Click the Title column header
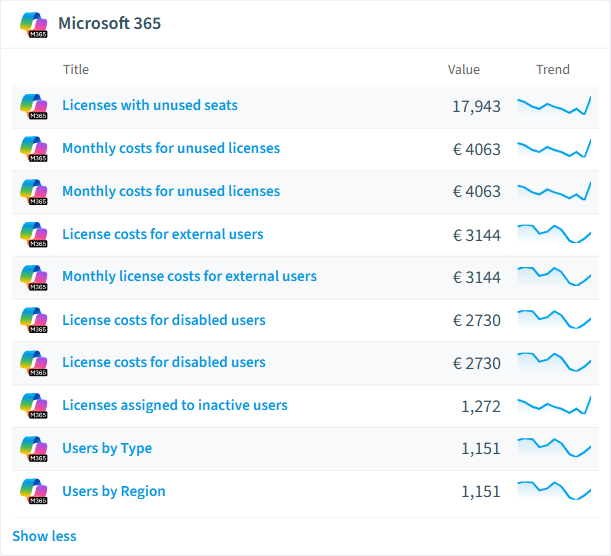This screenshot has width=611, height=556. (x=76, y=69)
